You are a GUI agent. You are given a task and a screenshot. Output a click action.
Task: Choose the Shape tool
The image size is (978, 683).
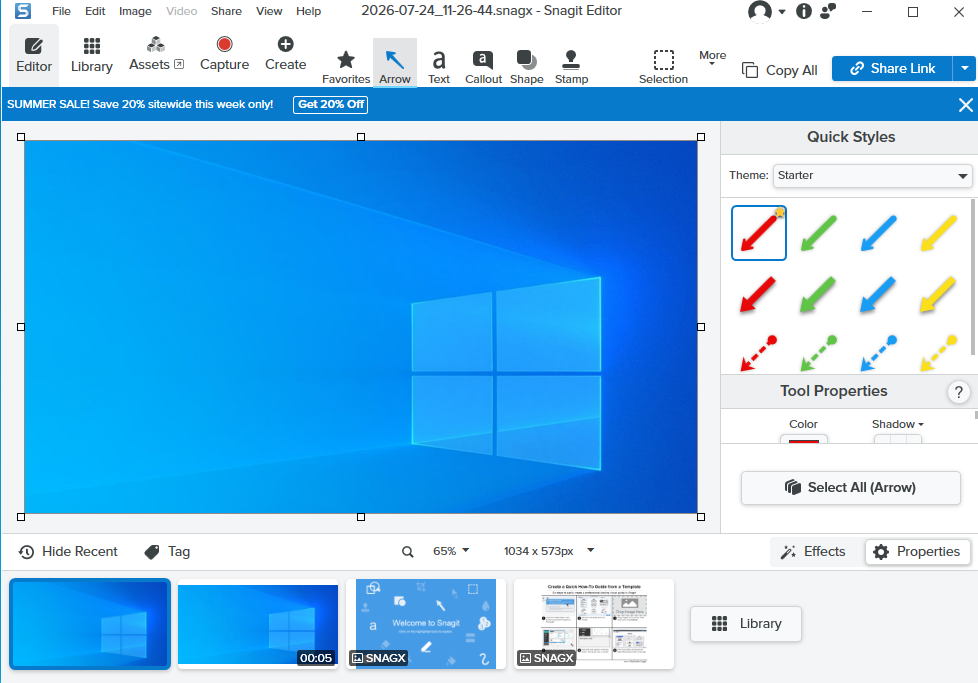click(x=526, y=67)
